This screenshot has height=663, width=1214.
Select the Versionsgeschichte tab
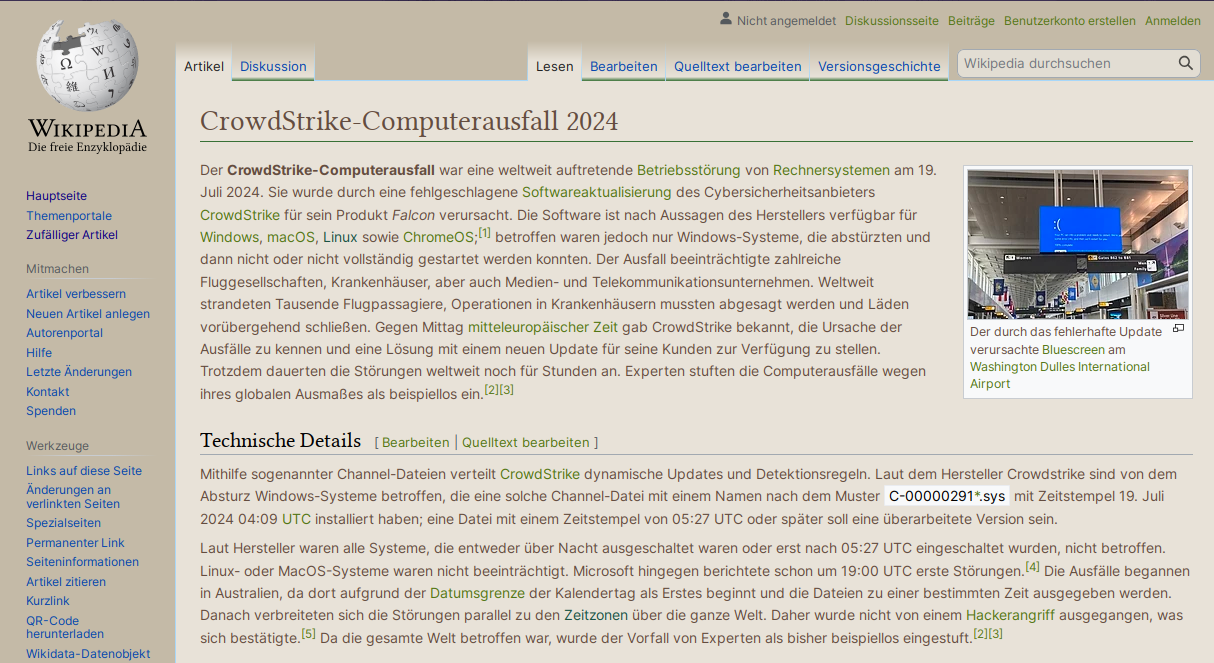(878, 65)
